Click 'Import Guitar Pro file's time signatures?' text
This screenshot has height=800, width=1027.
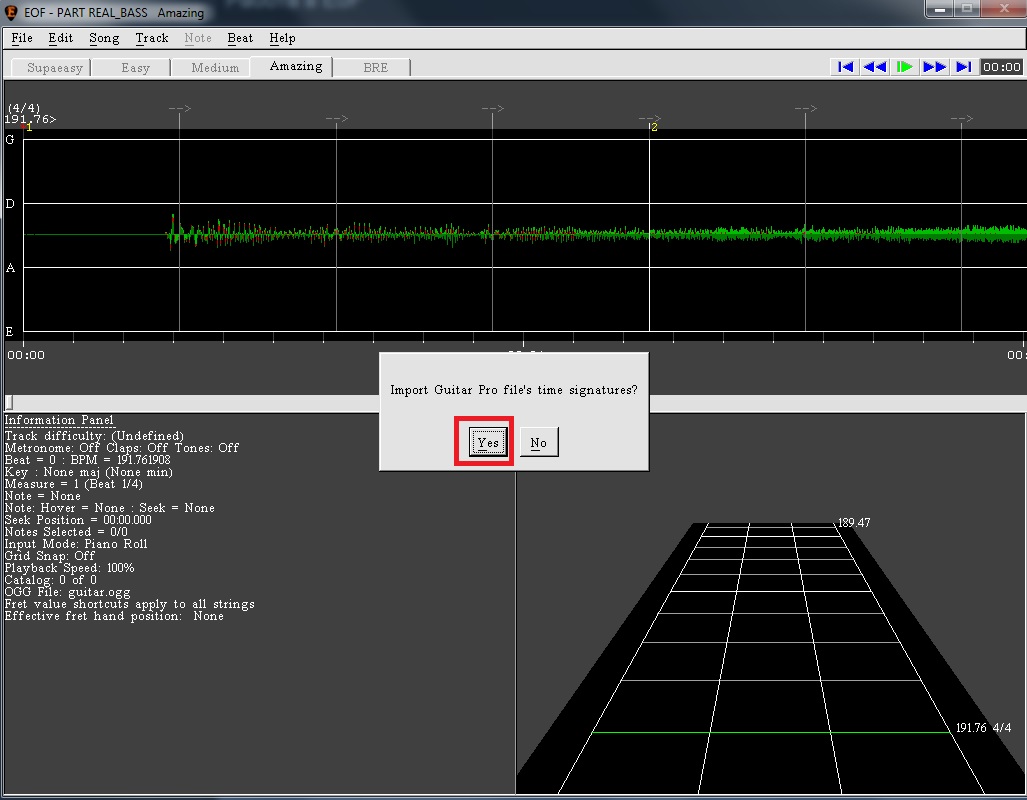click(x=514, y=390)
